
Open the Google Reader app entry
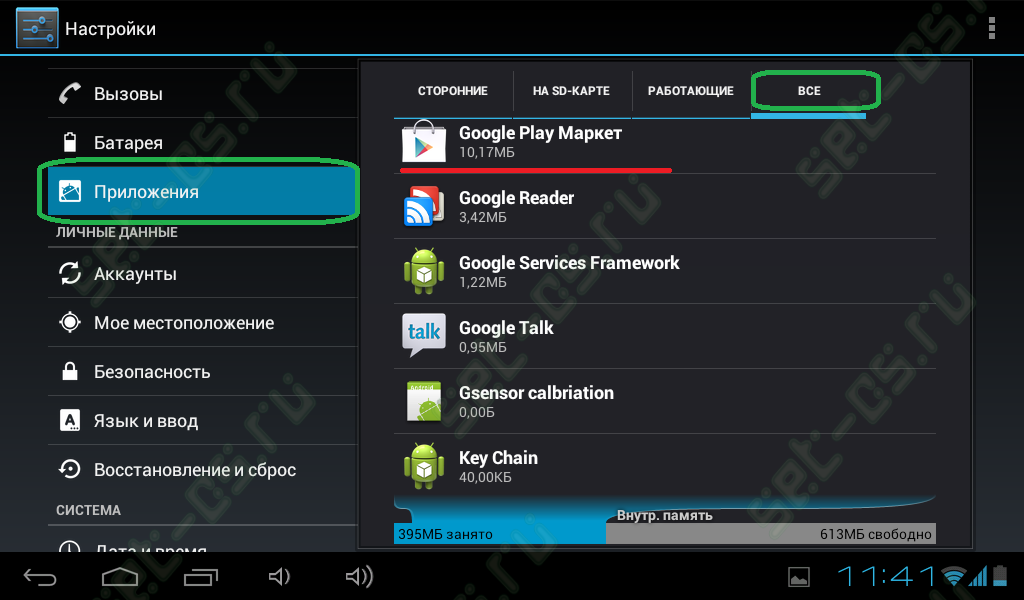(665, 206)
